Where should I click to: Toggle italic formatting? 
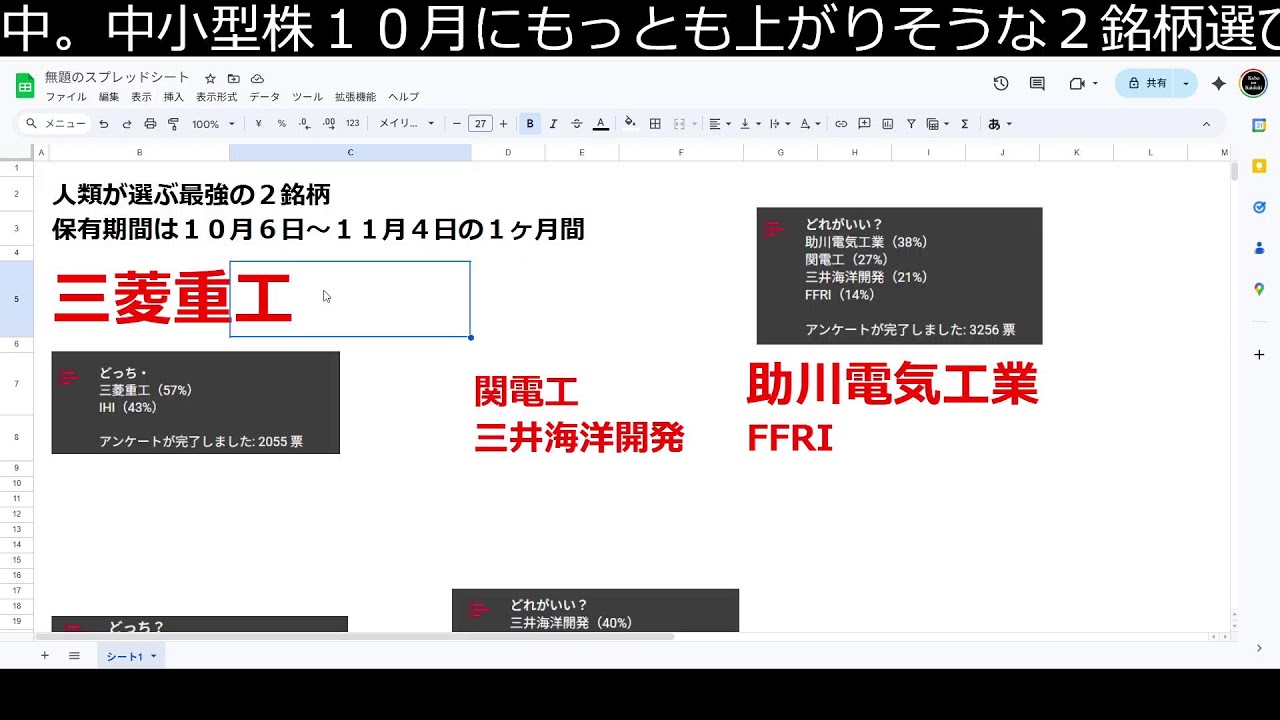click(552, 123)
